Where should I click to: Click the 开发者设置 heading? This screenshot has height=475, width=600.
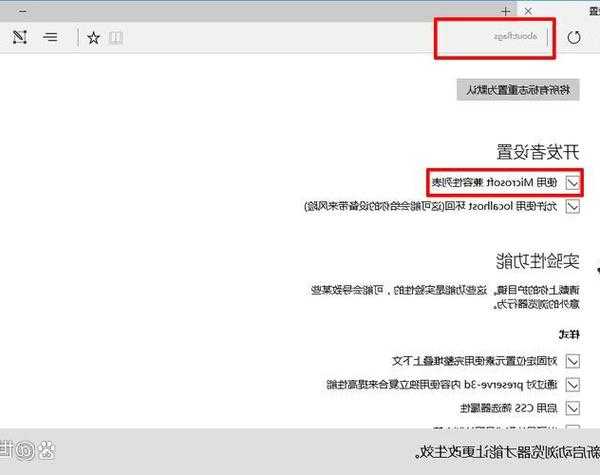click(x=538, y=152)
